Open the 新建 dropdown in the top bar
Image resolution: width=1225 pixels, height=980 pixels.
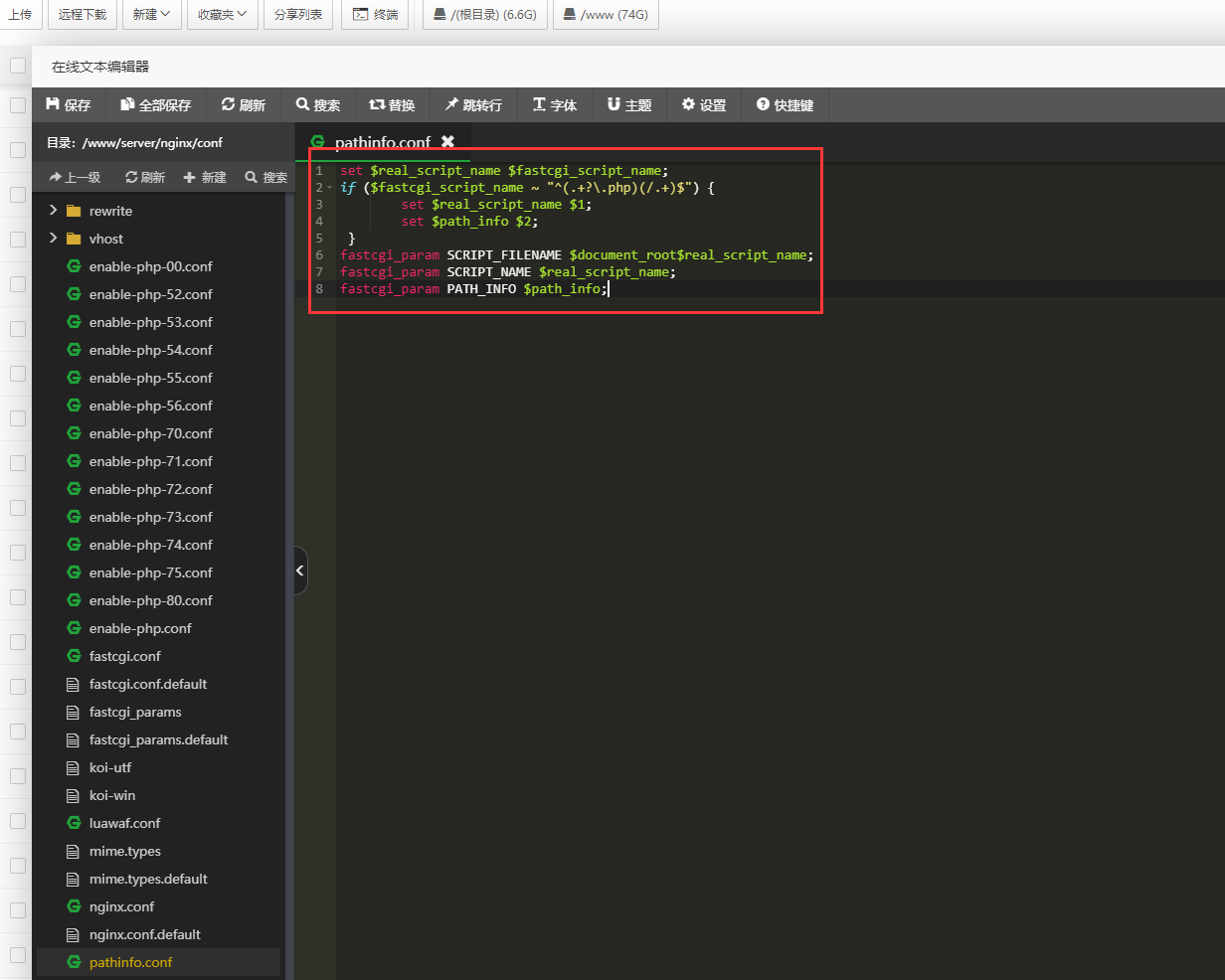pyautogui.click(x=152, y=15)
